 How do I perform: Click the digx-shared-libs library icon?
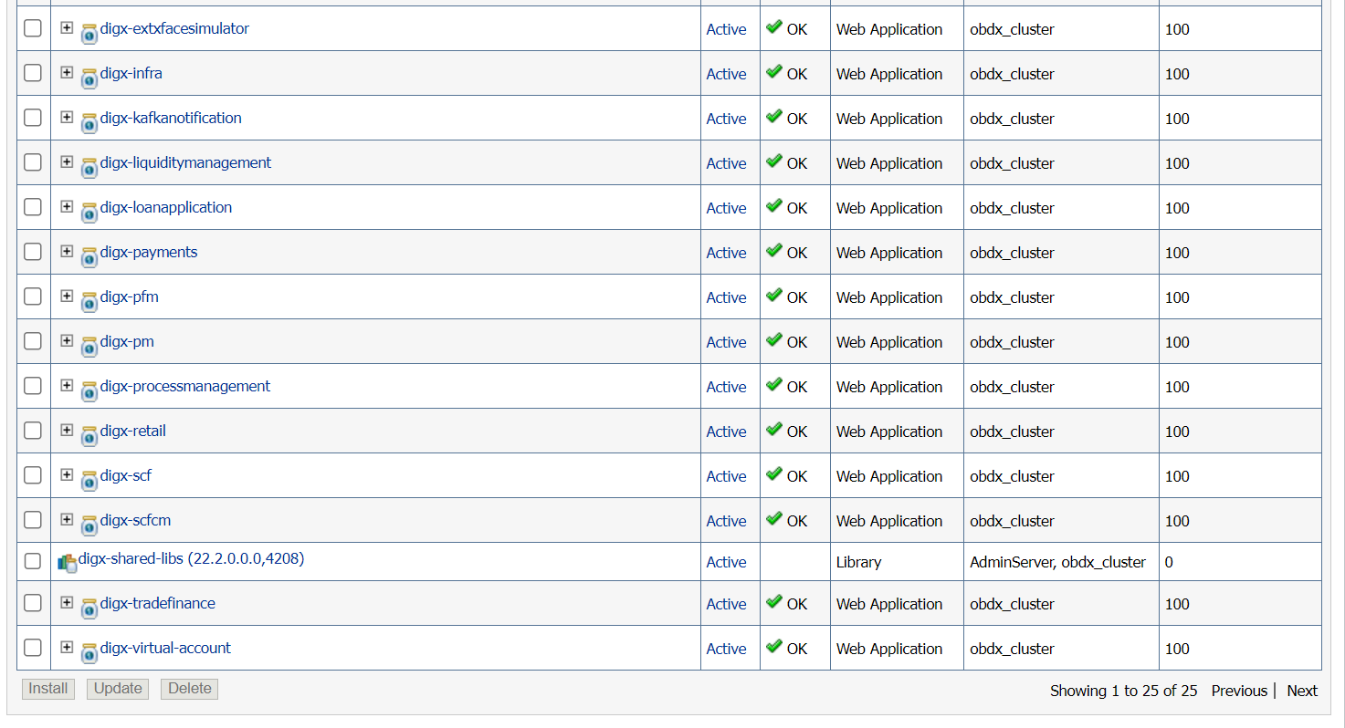point(67,563)
